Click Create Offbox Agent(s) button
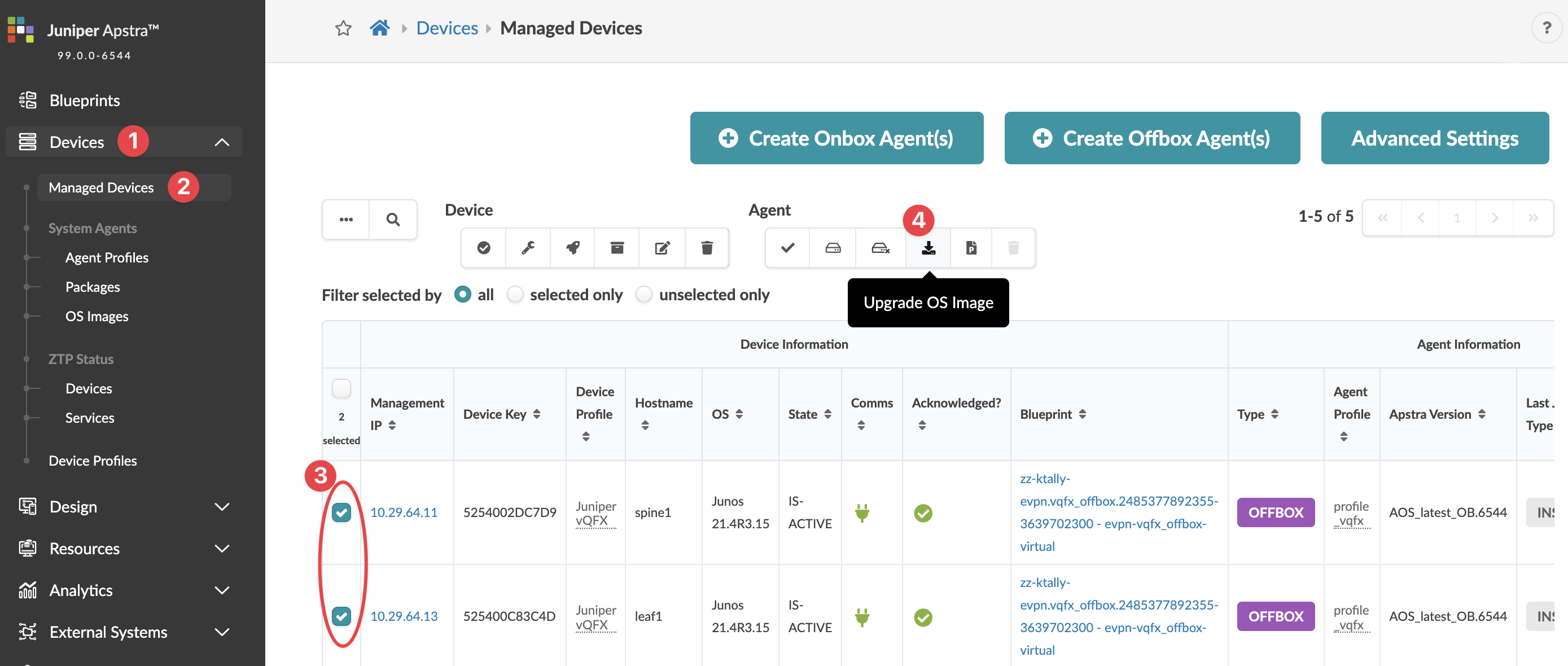The width and height of the screenshot is (1568, 666). 1151,138
